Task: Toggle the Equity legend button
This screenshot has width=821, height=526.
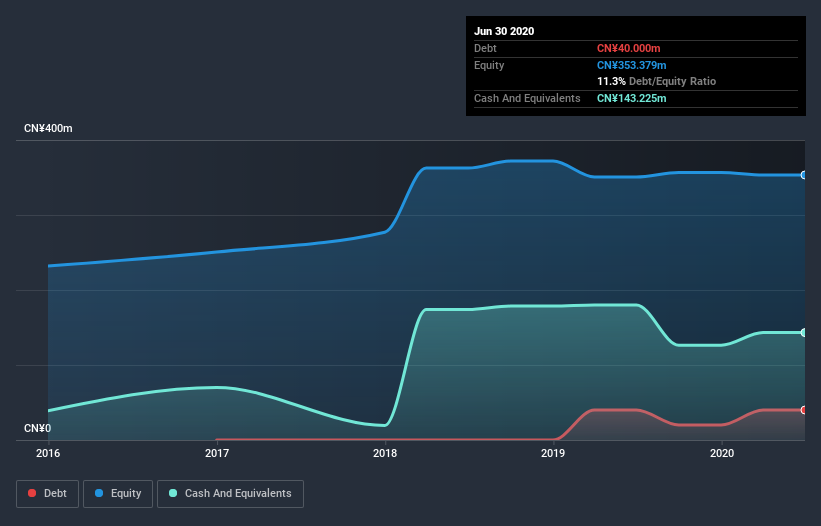Action: pyautogui.click(x=118, y=494)
